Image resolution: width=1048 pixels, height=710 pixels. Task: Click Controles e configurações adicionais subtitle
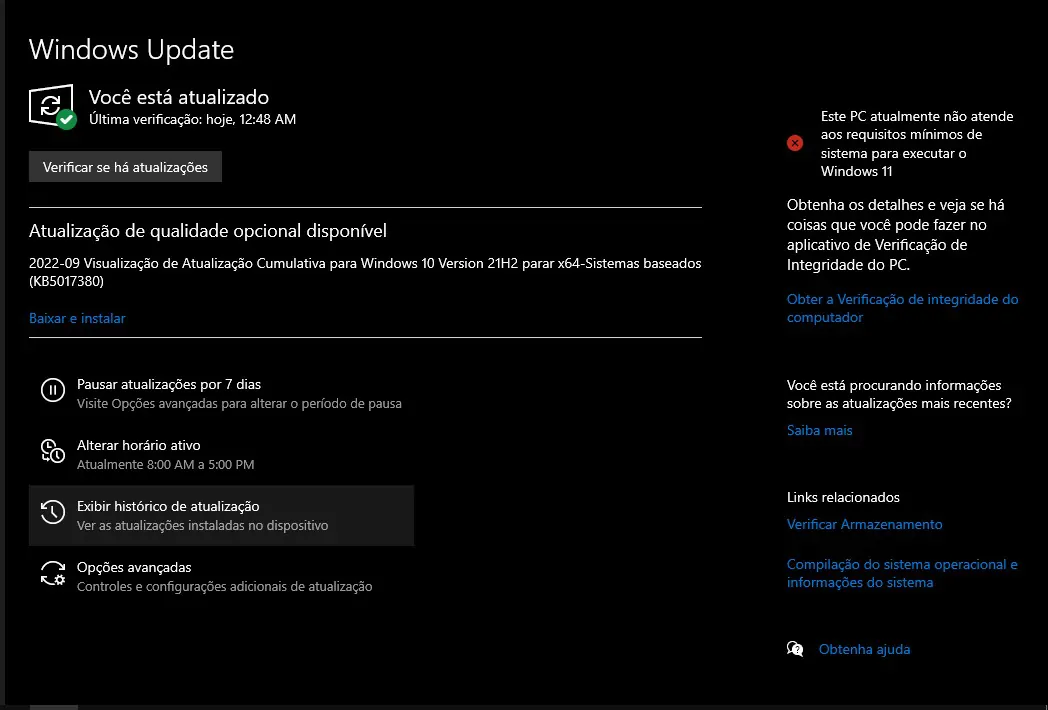225,586
